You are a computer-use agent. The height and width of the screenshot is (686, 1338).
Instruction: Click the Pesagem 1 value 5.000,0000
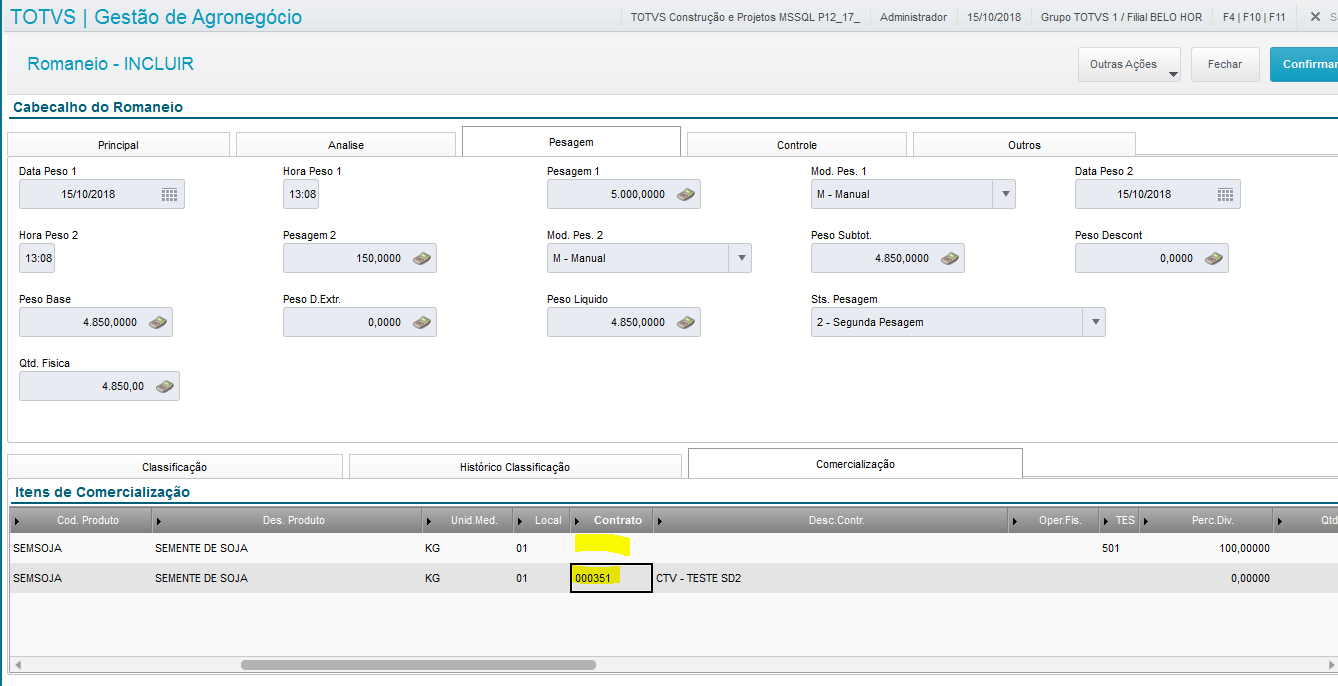pos(637,194)
